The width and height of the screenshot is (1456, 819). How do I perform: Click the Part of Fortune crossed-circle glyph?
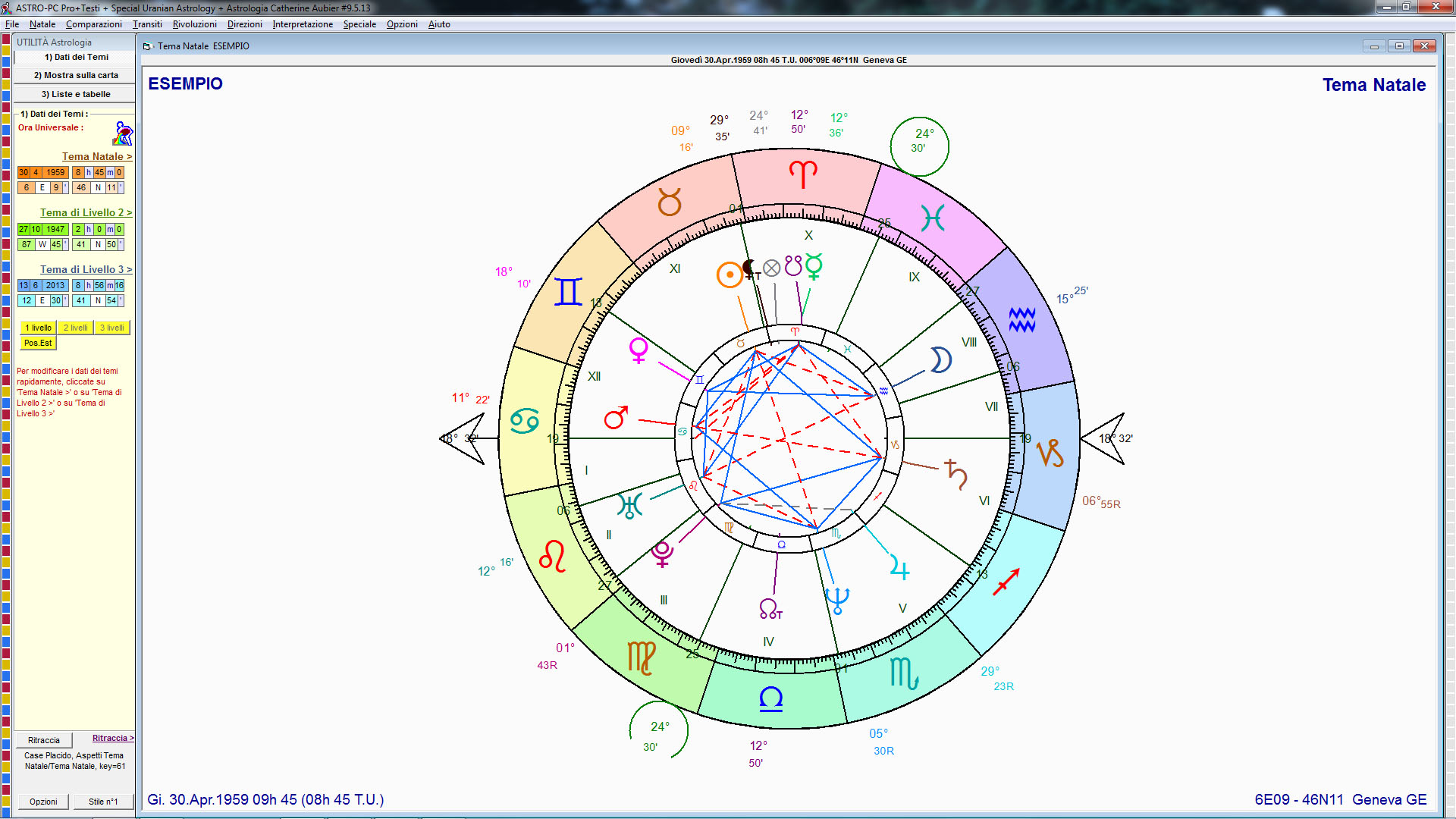[771, 268]
